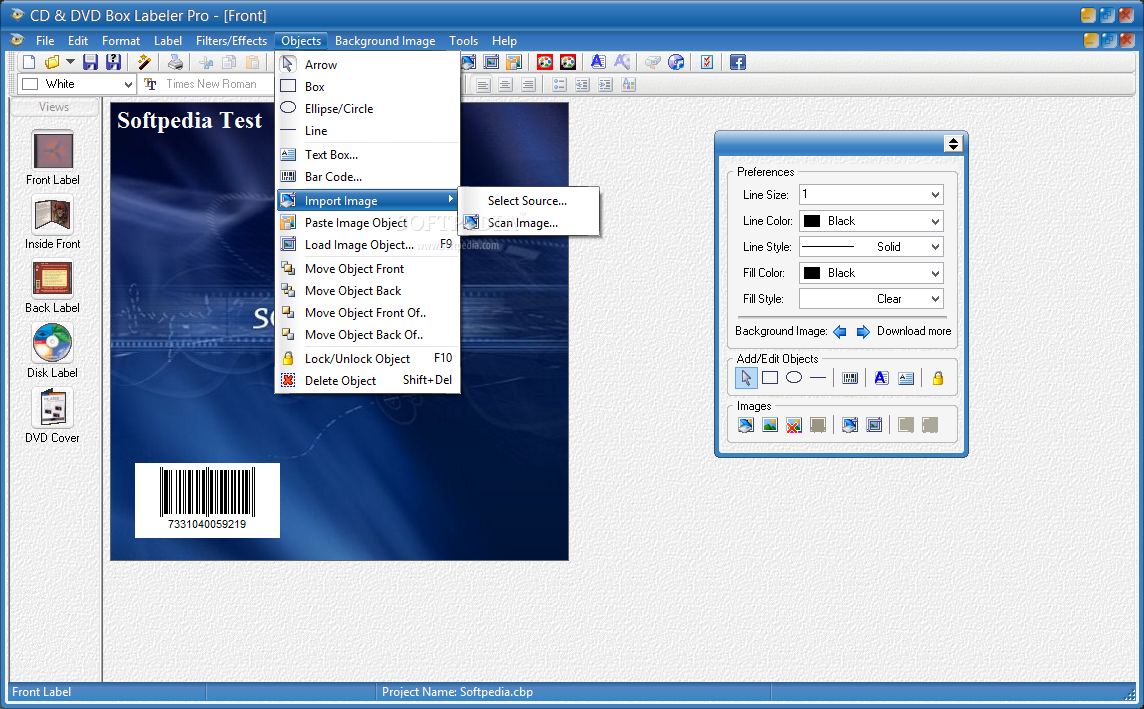Toggle the padlock Lock object icon in panel

click(938, 378)
